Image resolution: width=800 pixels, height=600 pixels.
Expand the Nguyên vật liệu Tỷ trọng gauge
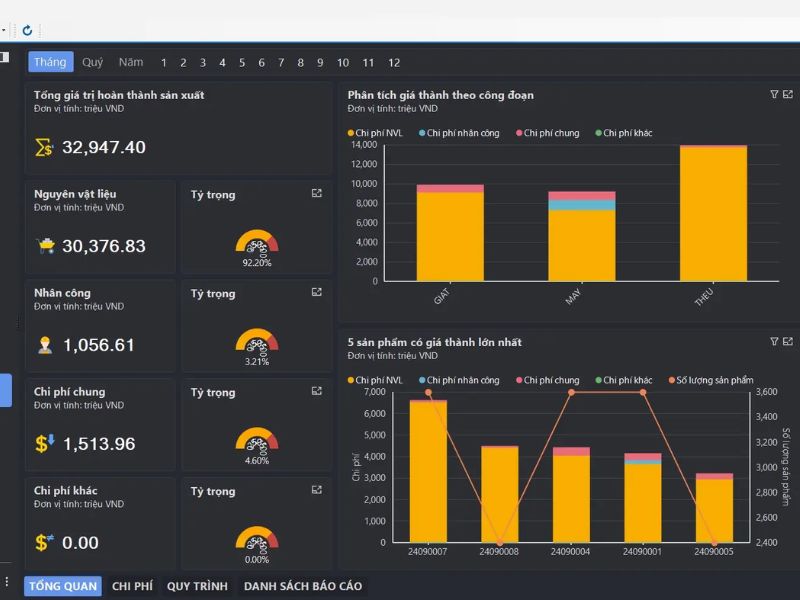(x=317, y=193)
